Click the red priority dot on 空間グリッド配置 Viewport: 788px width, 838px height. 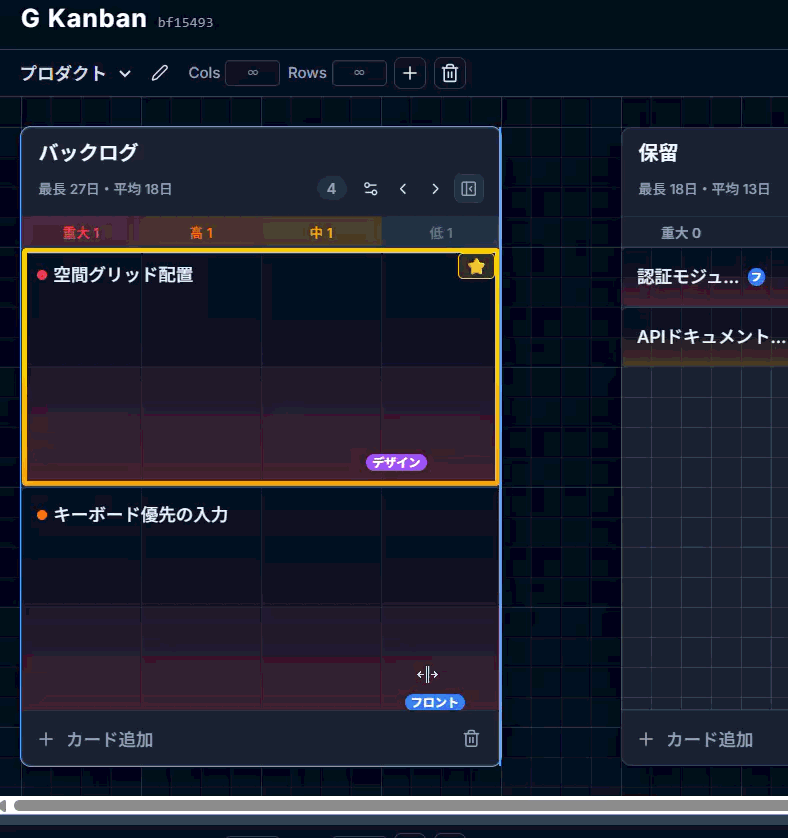point(42,275)
